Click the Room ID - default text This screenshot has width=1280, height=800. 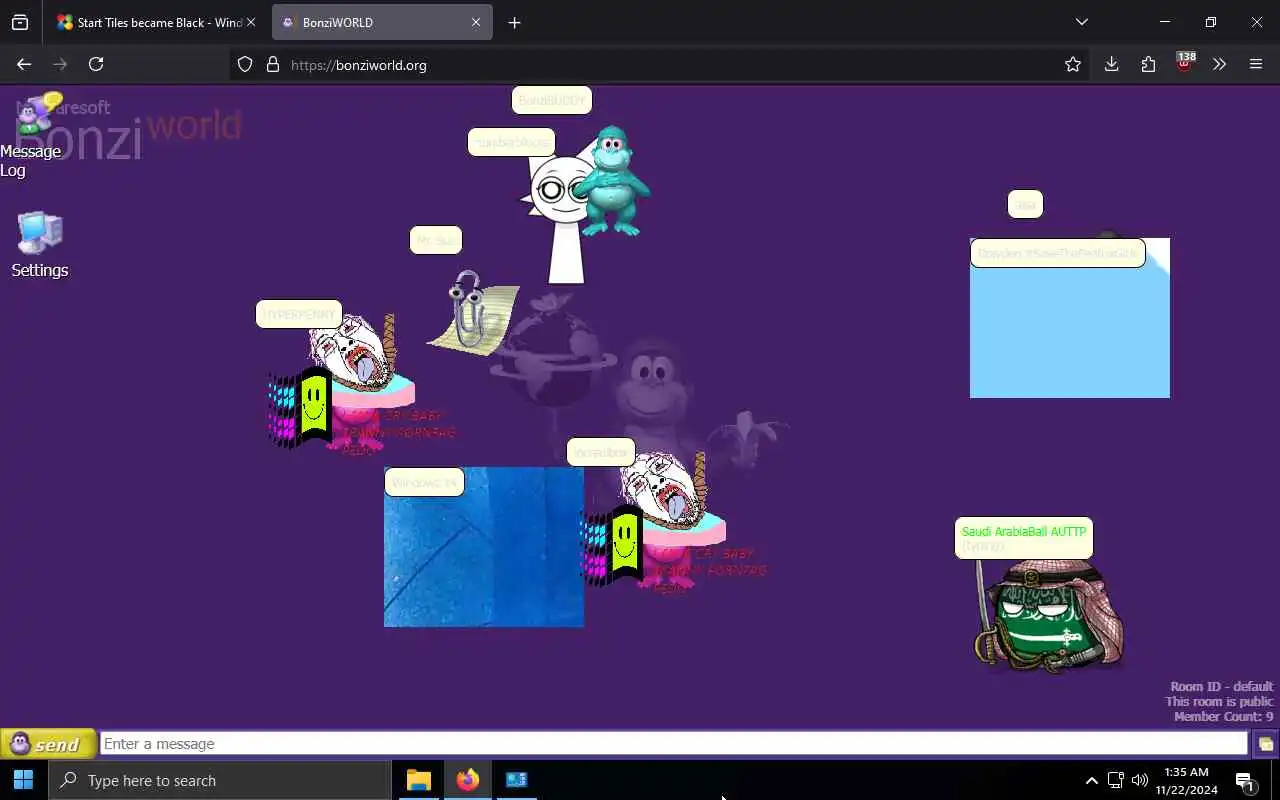pos(1222,686)
